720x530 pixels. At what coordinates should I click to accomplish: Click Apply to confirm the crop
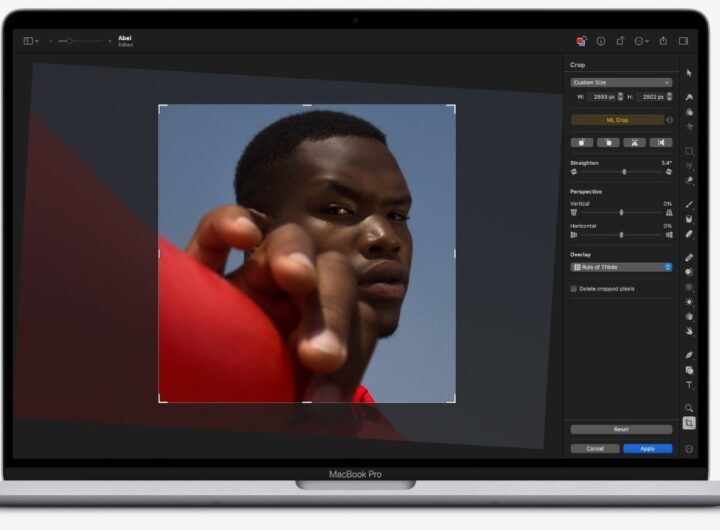647,448
